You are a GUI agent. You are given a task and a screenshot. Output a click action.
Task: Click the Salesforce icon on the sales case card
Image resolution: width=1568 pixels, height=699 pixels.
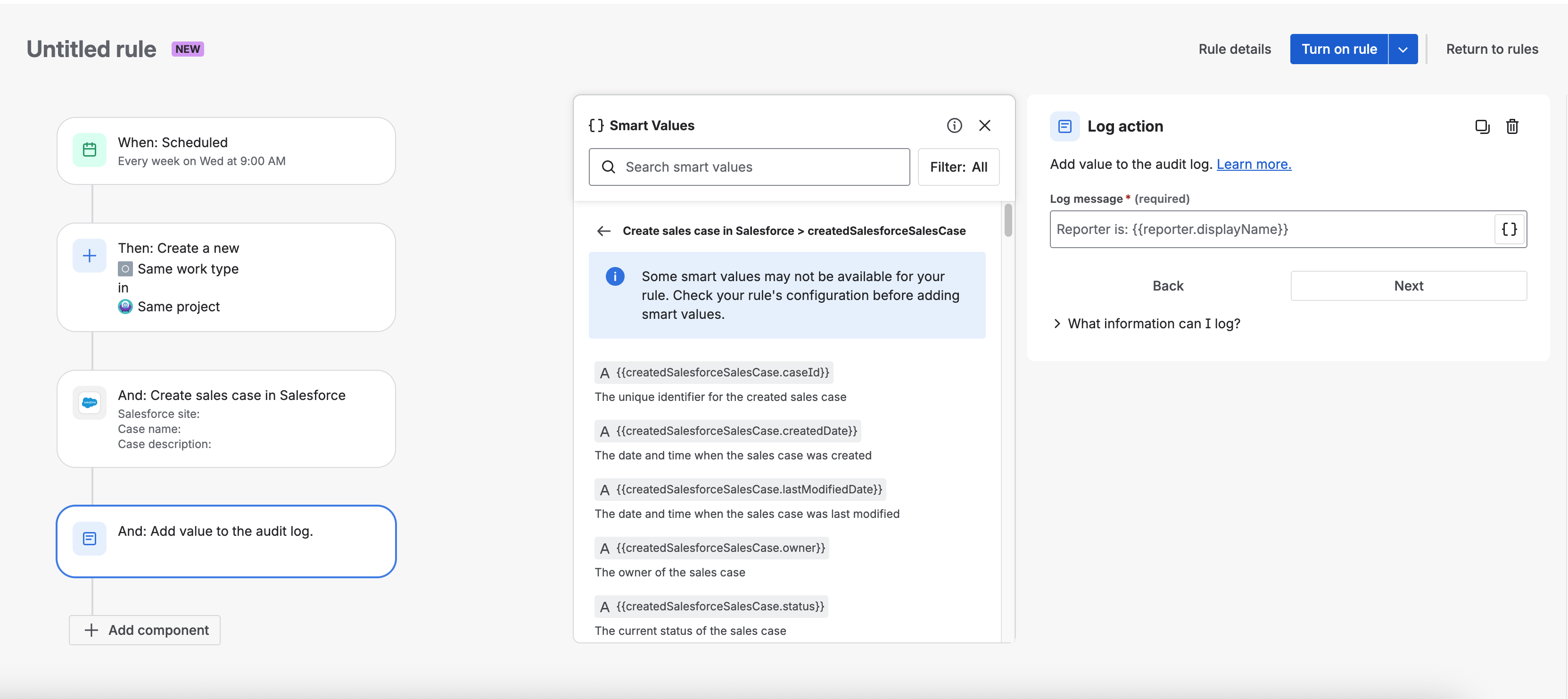tap(89, 402)
